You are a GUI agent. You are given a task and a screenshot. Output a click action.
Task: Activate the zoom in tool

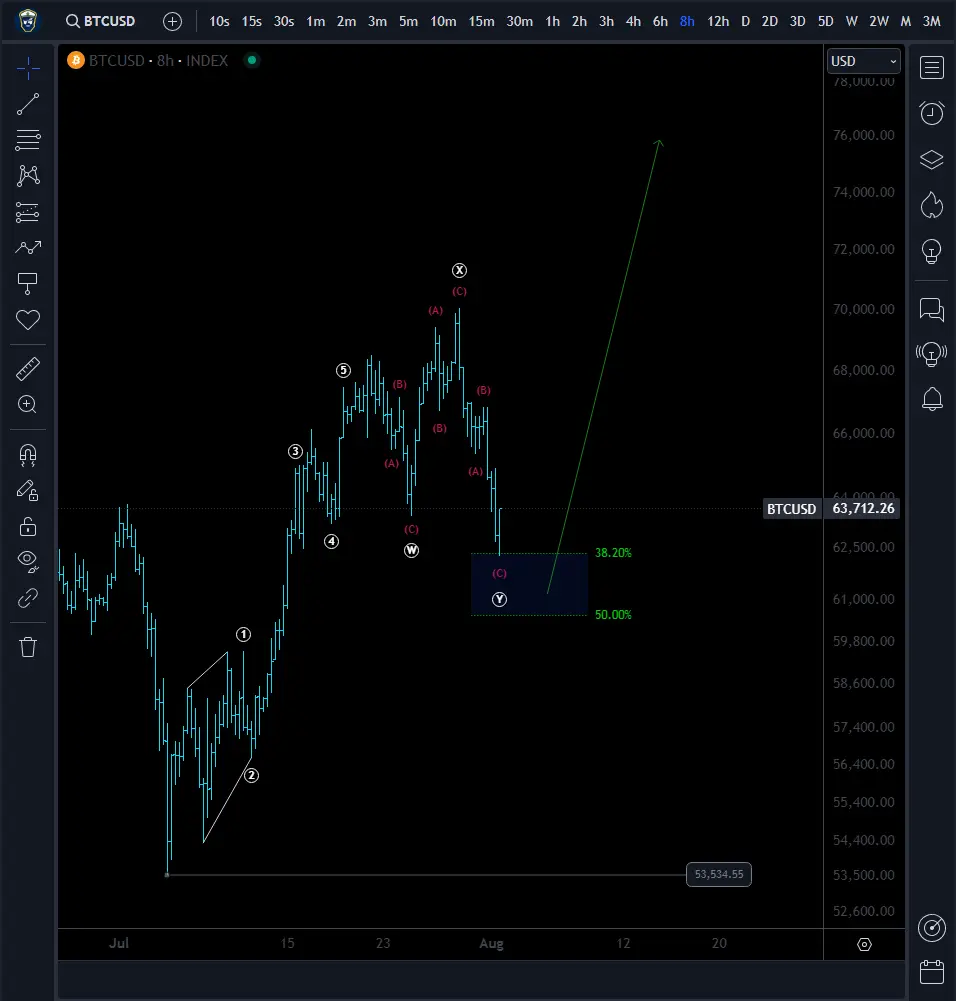point(28,404)
